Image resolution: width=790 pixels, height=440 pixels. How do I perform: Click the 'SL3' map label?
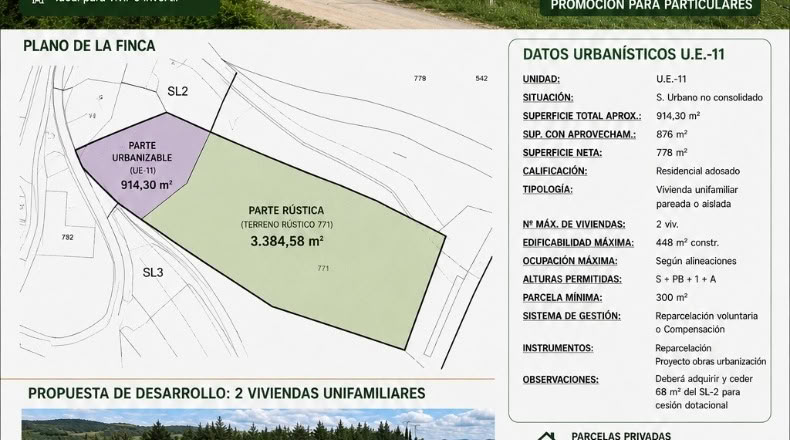click(x=153, y=273)
